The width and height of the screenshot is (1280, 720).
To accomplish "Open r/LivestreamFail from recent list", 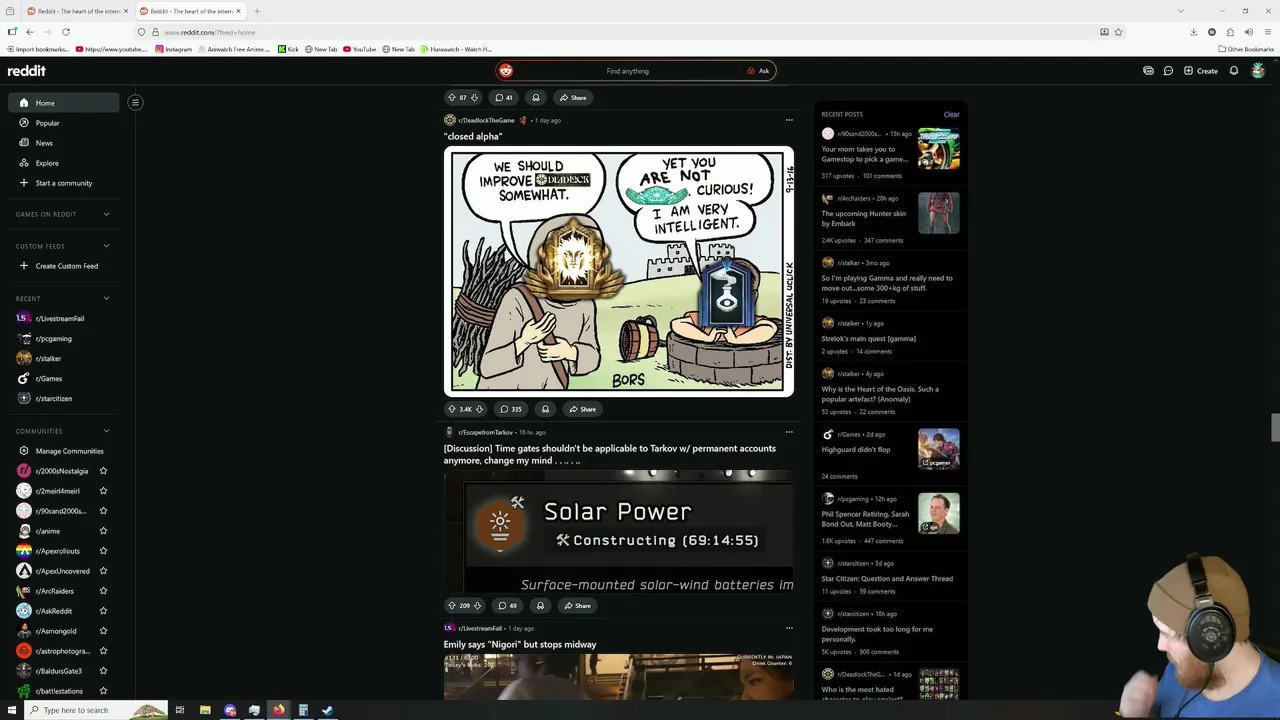I will click(x=64, y=318).
